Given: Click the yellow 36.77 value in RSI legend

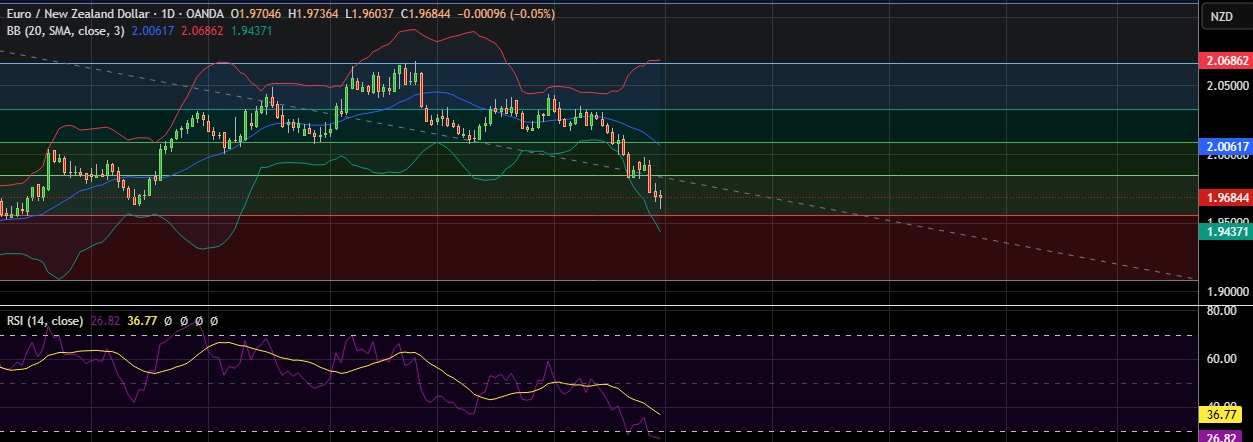Looking at the screenshot, I should (x=144, y=321).
